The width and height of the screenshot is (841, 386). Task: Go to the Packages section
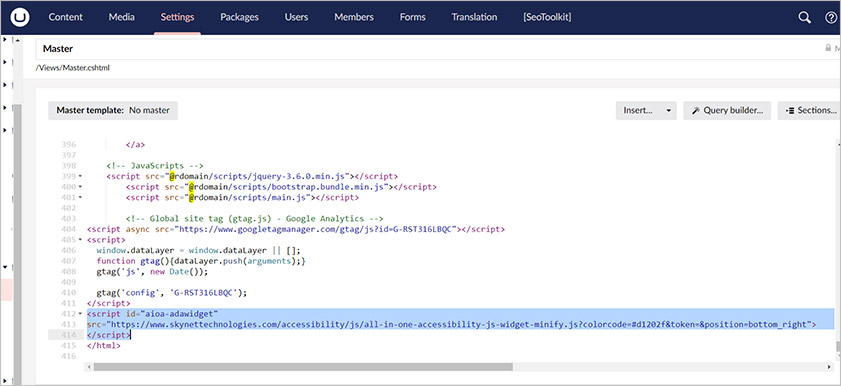[x=239, y=17]
